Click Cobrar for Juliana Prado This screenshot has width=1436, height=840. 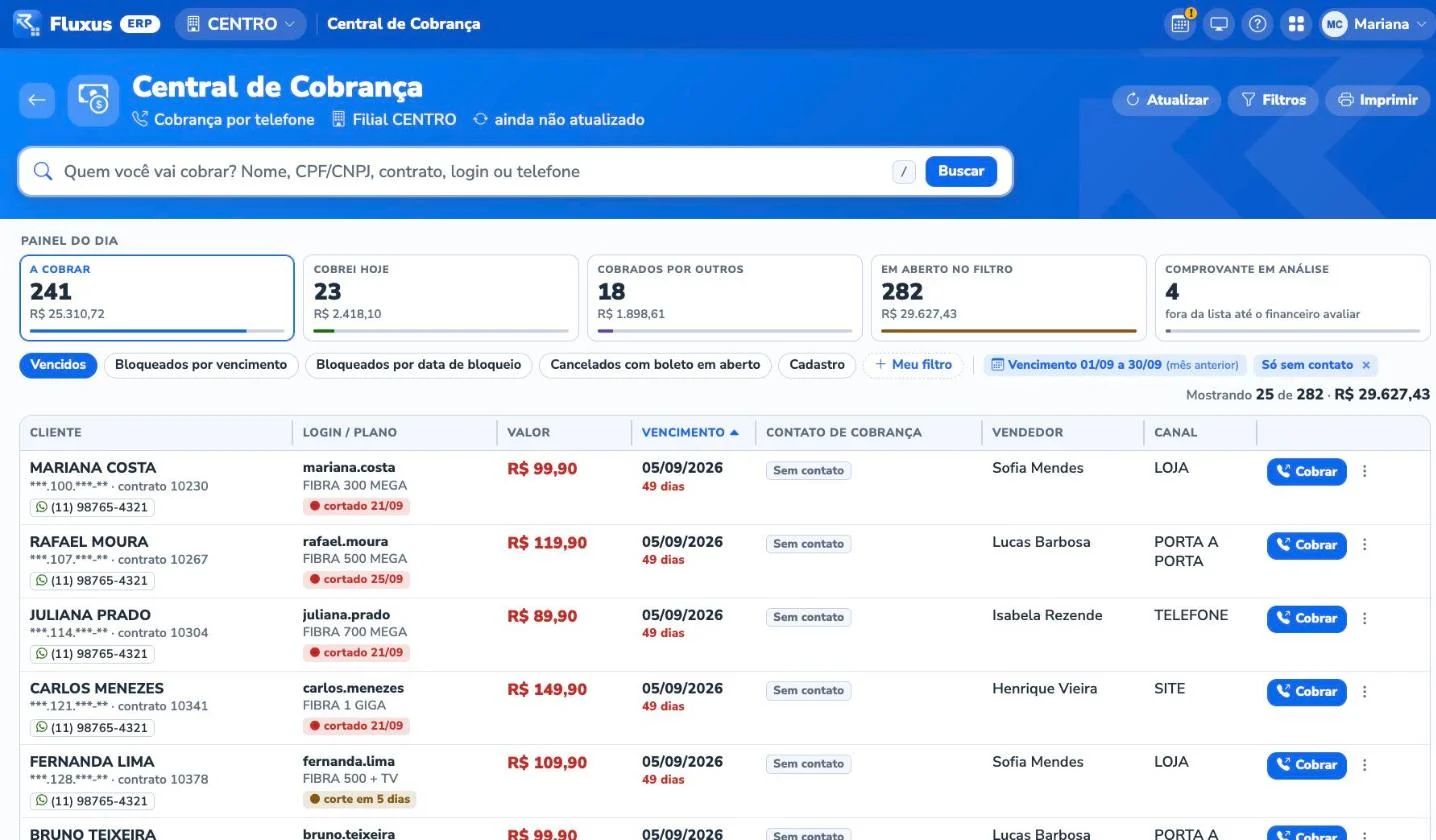pyautogui.click(x=1306, y=619)
